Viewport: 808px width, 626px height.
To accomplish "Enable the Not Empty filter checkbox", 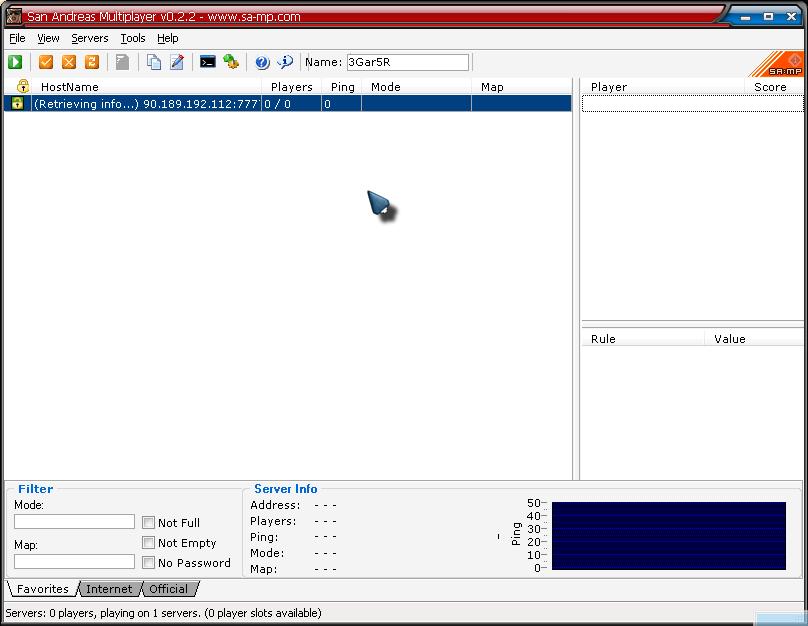I will click(148, 543).
